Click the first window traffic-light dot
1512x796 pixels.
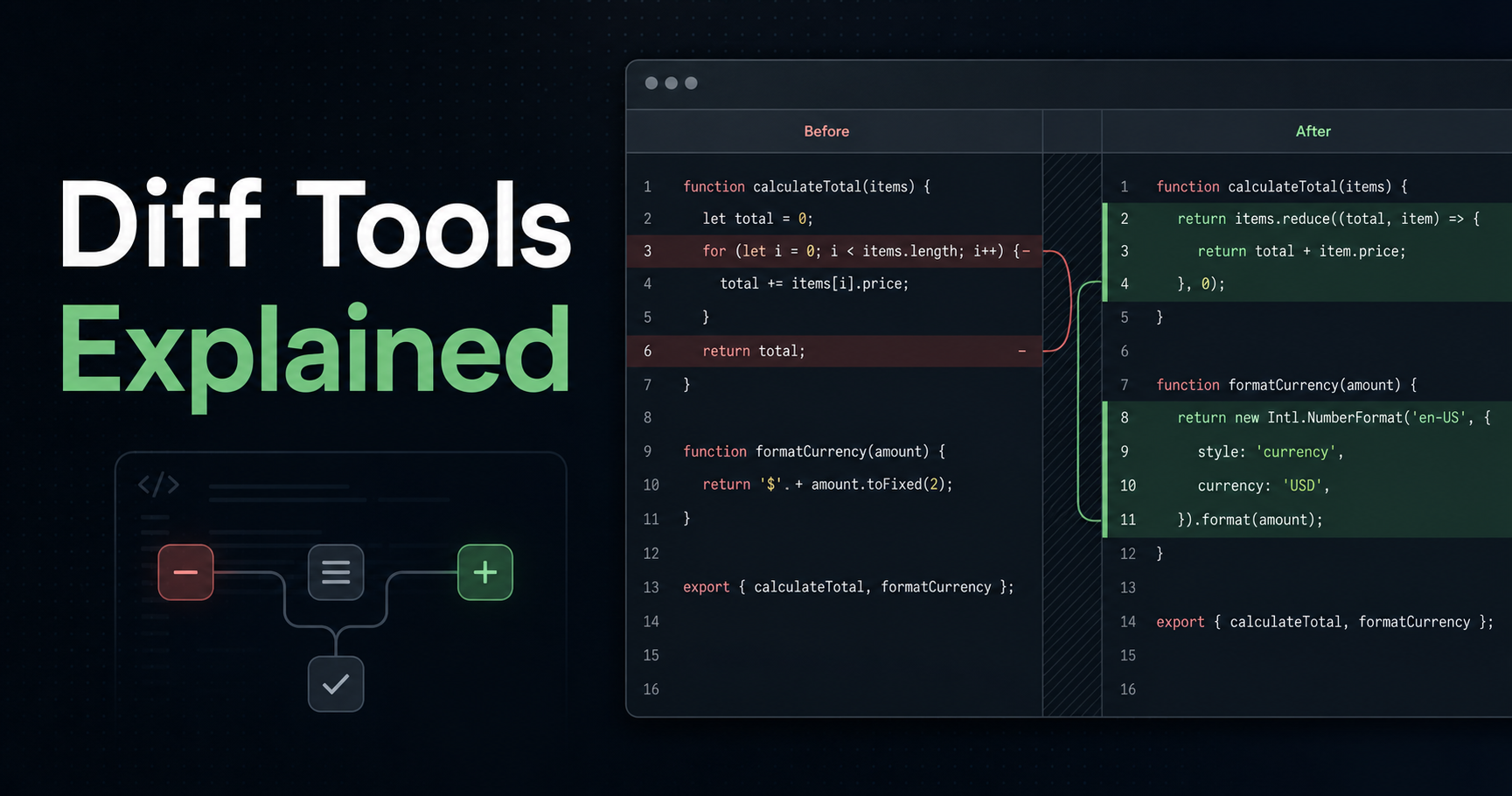point(651,83)
